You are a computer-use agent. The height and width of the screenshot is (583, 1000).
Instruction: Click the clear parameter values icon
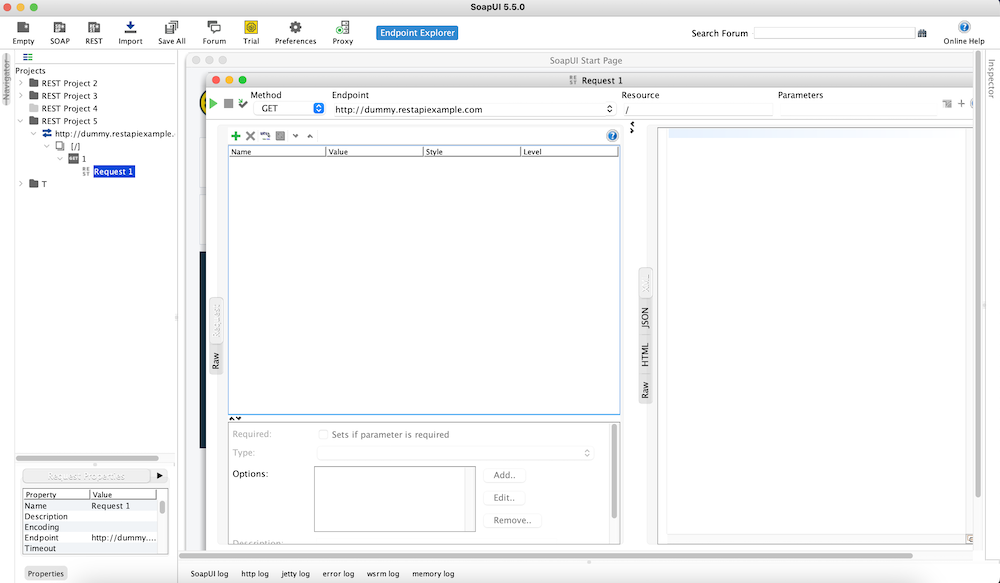280,136
